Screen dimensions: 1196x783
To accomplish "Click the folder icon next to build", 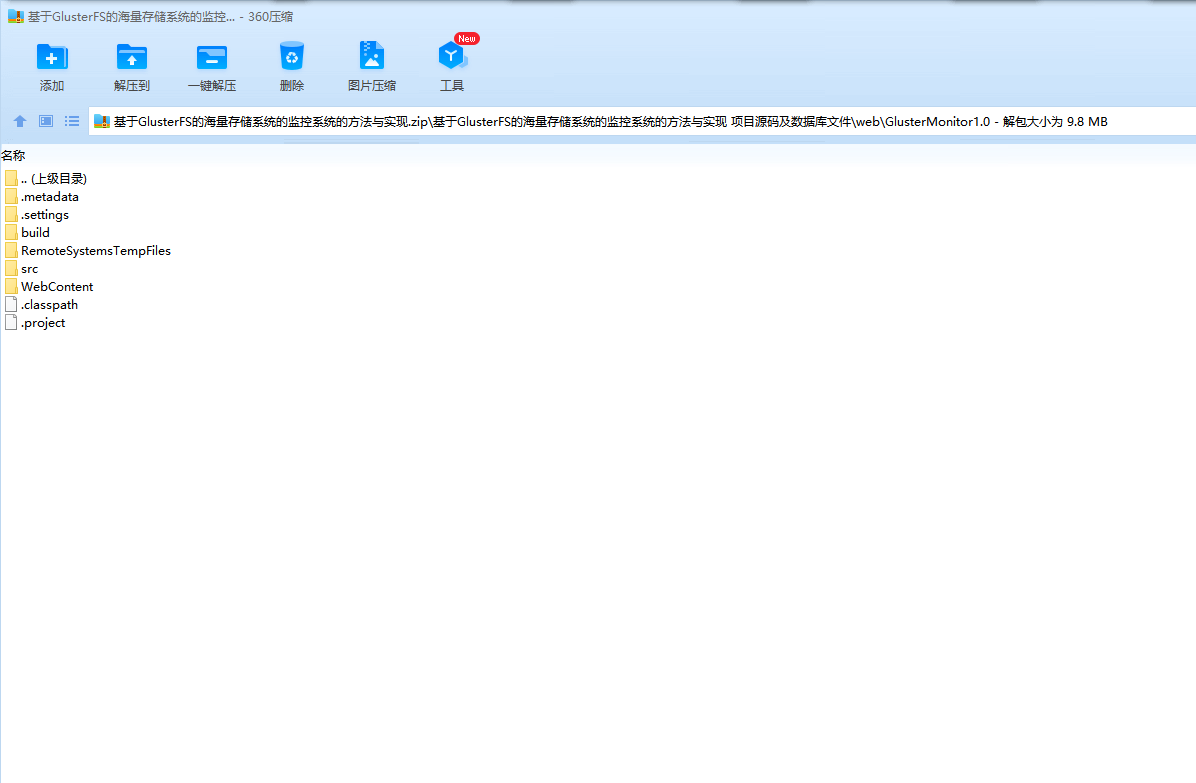I will (11, 233).
